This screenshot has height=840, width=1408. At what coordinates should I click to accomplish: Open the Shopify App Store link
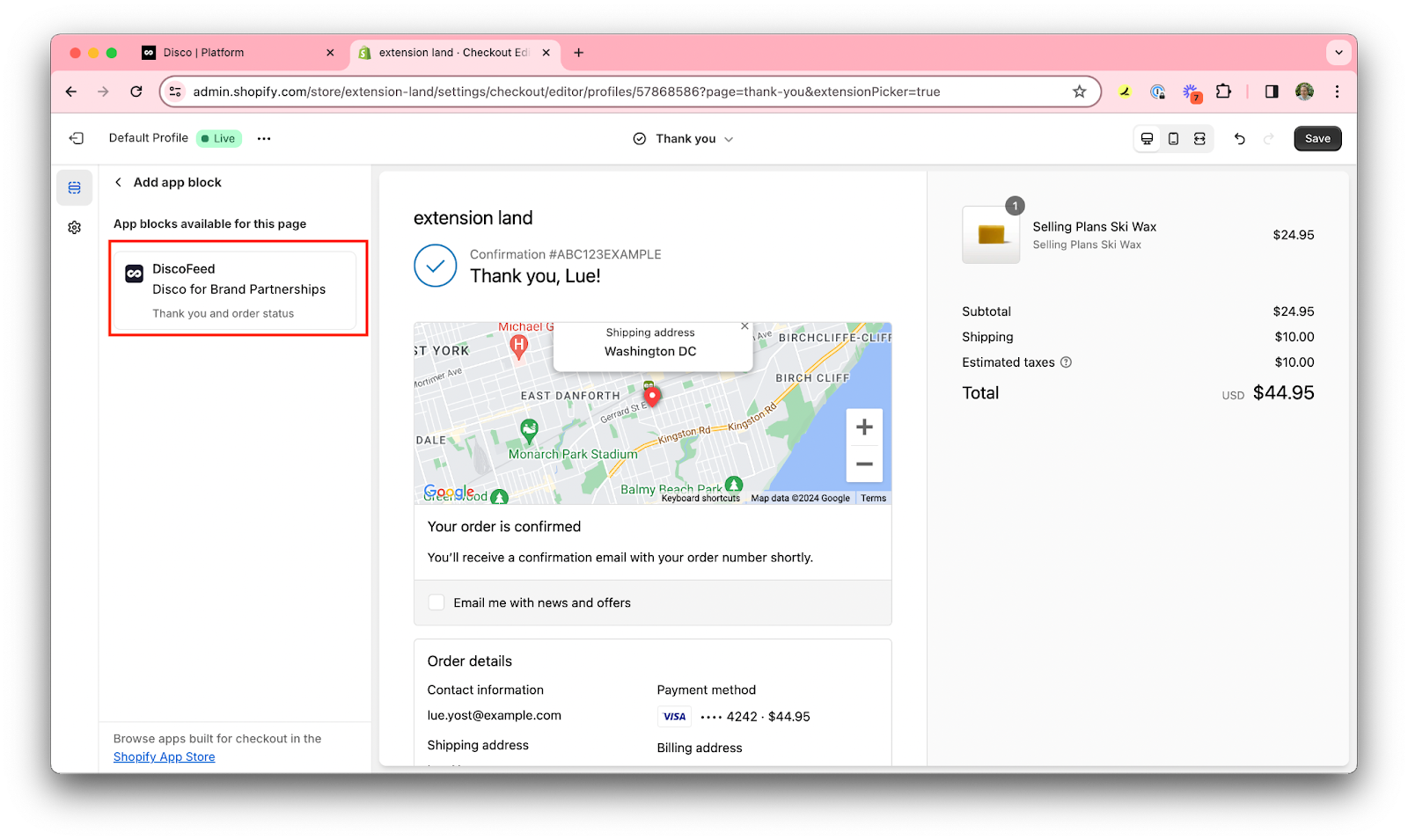165,757
